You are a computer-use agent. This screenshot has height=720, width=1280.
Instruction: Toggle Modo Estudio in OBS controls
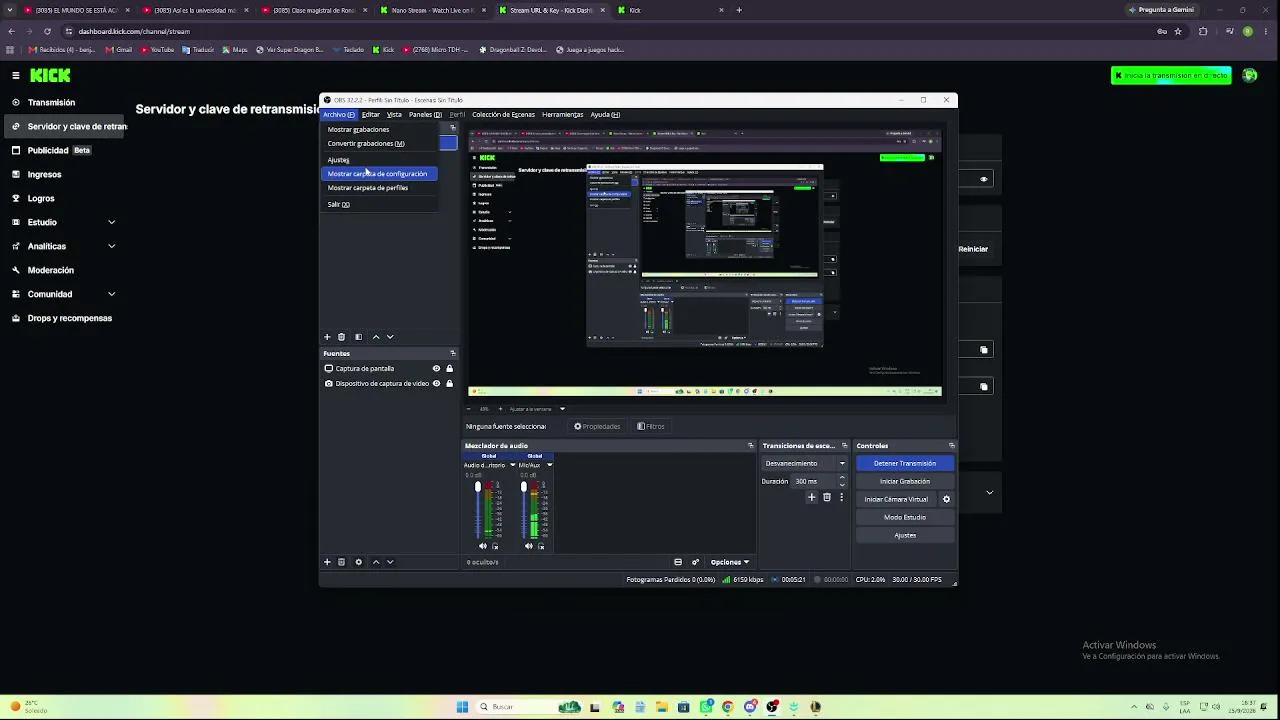[905, 517]
